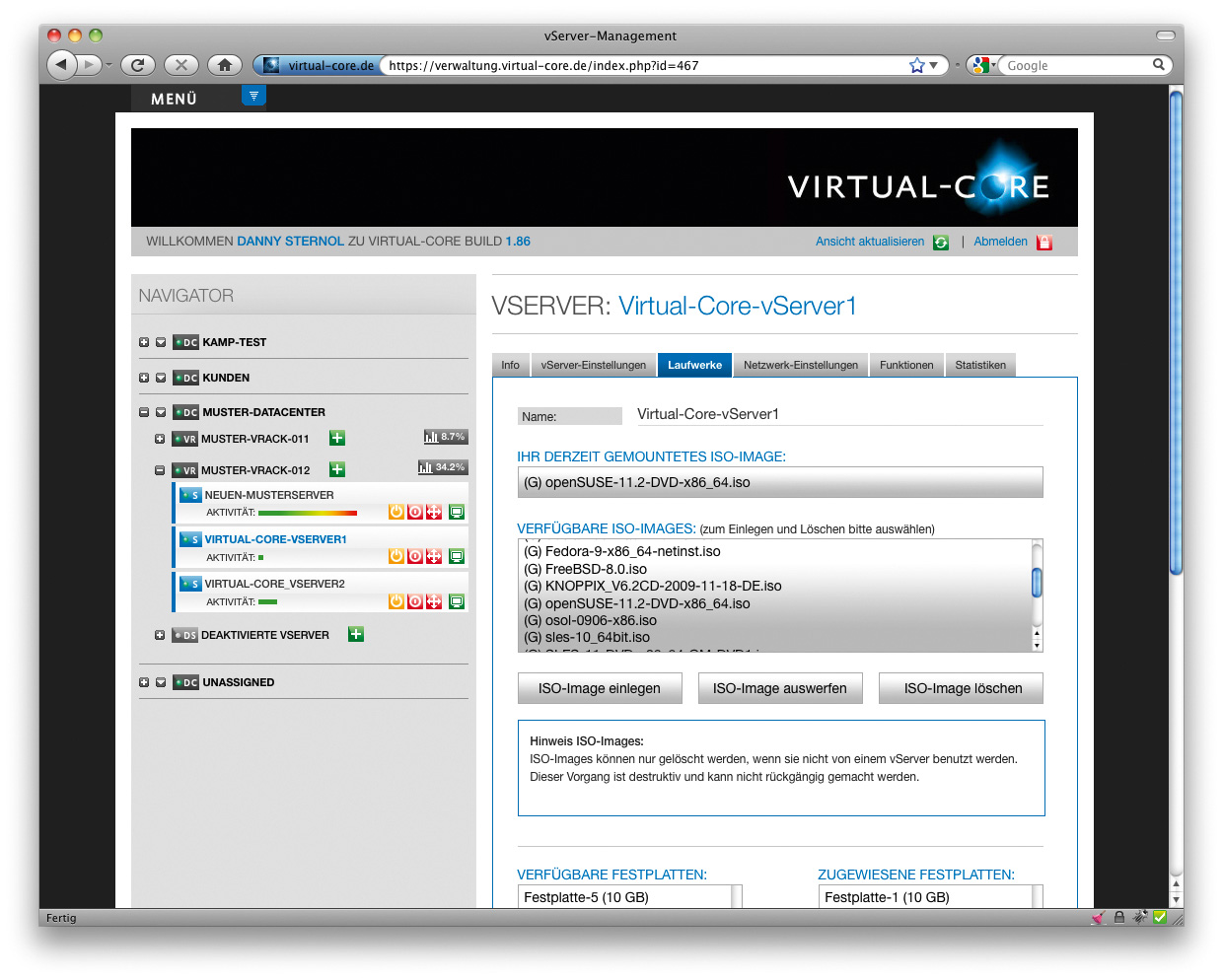
Task: Power on NEUEN-MUSTERSERVER with the orange power icon
Action: click(396, 512)
